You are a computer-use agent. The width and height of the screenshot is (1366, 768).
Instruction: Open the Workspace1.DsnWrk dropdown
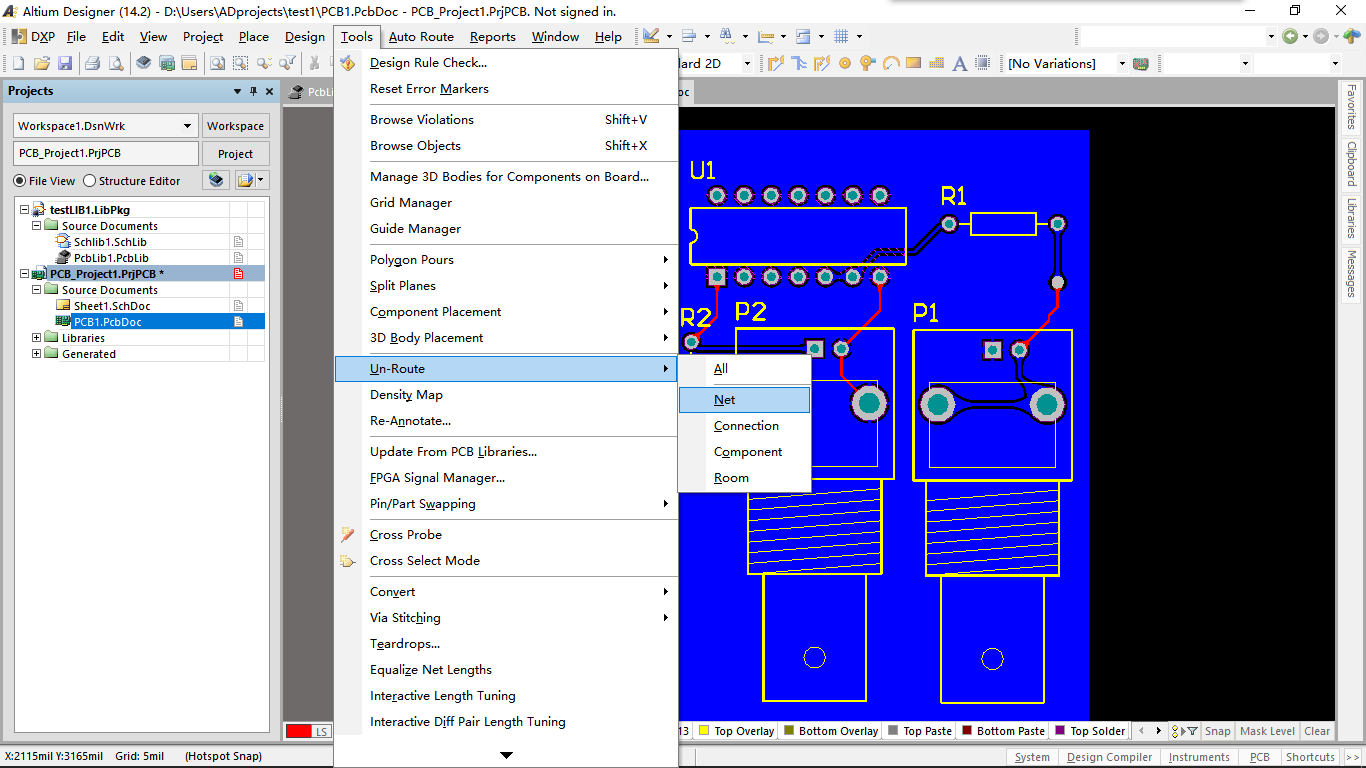pyautogui.click(x=187, y=126)
